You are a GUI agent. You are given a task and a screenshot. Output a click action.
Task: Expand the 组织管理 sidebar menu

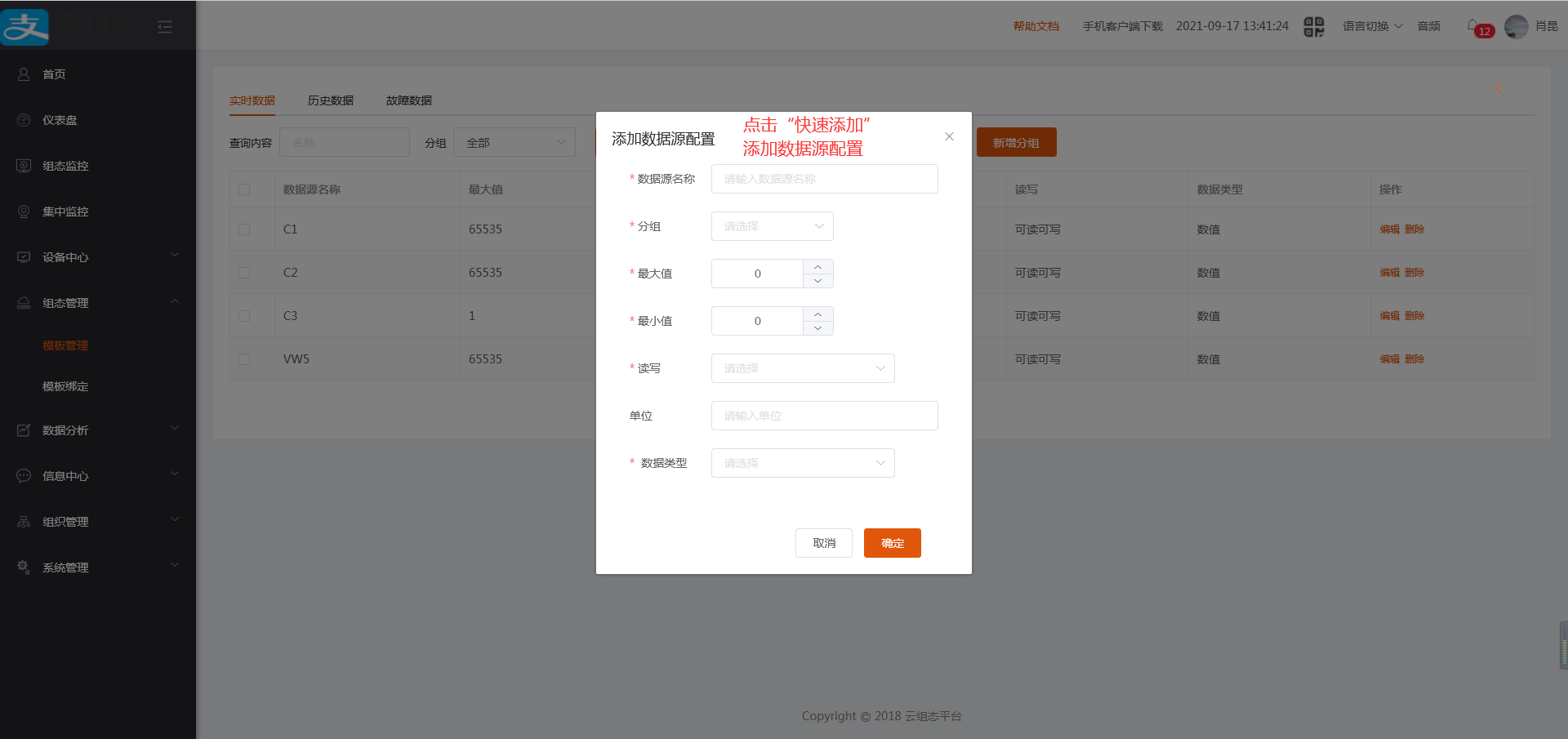175,520
